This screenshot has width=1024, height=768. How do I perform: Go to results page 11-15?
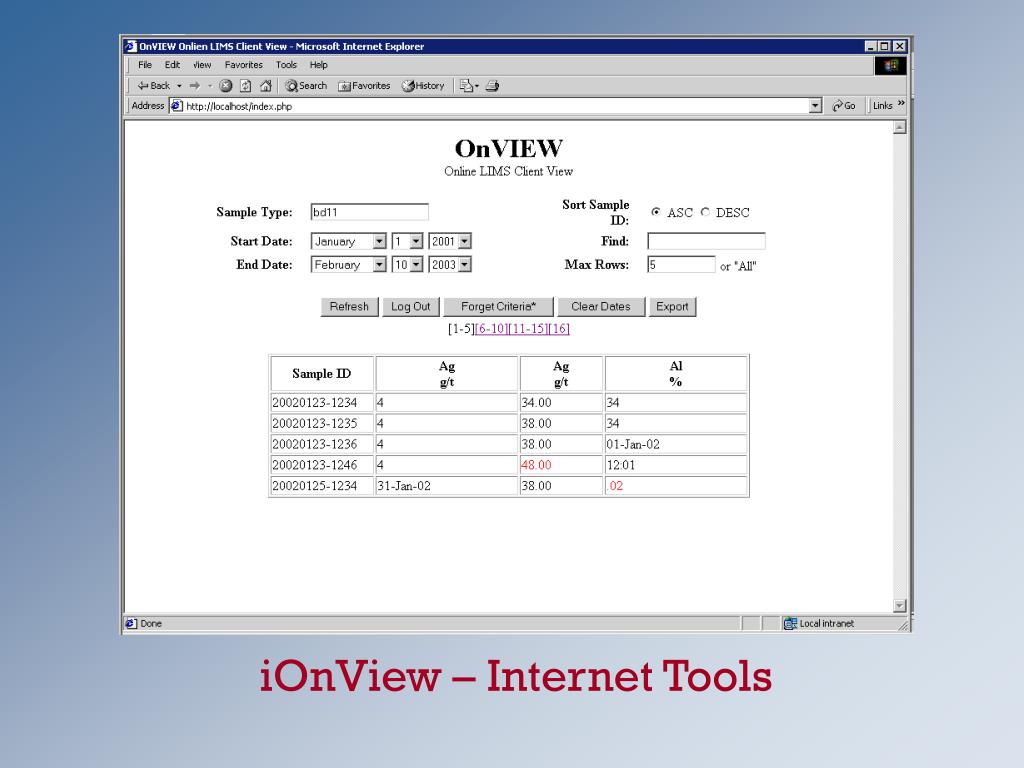pos(528,328)
